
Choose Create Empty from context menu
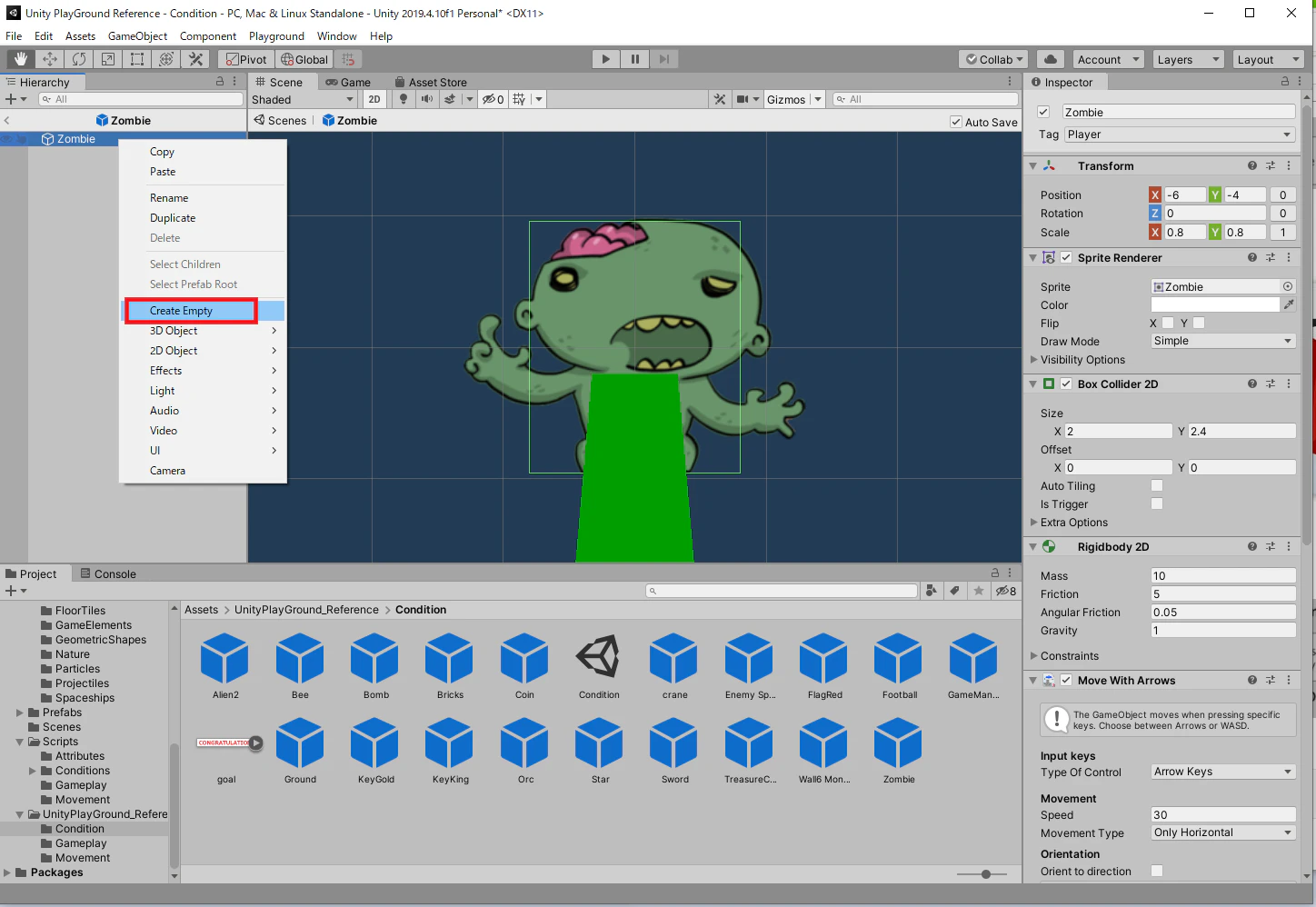tap(203, 311)
